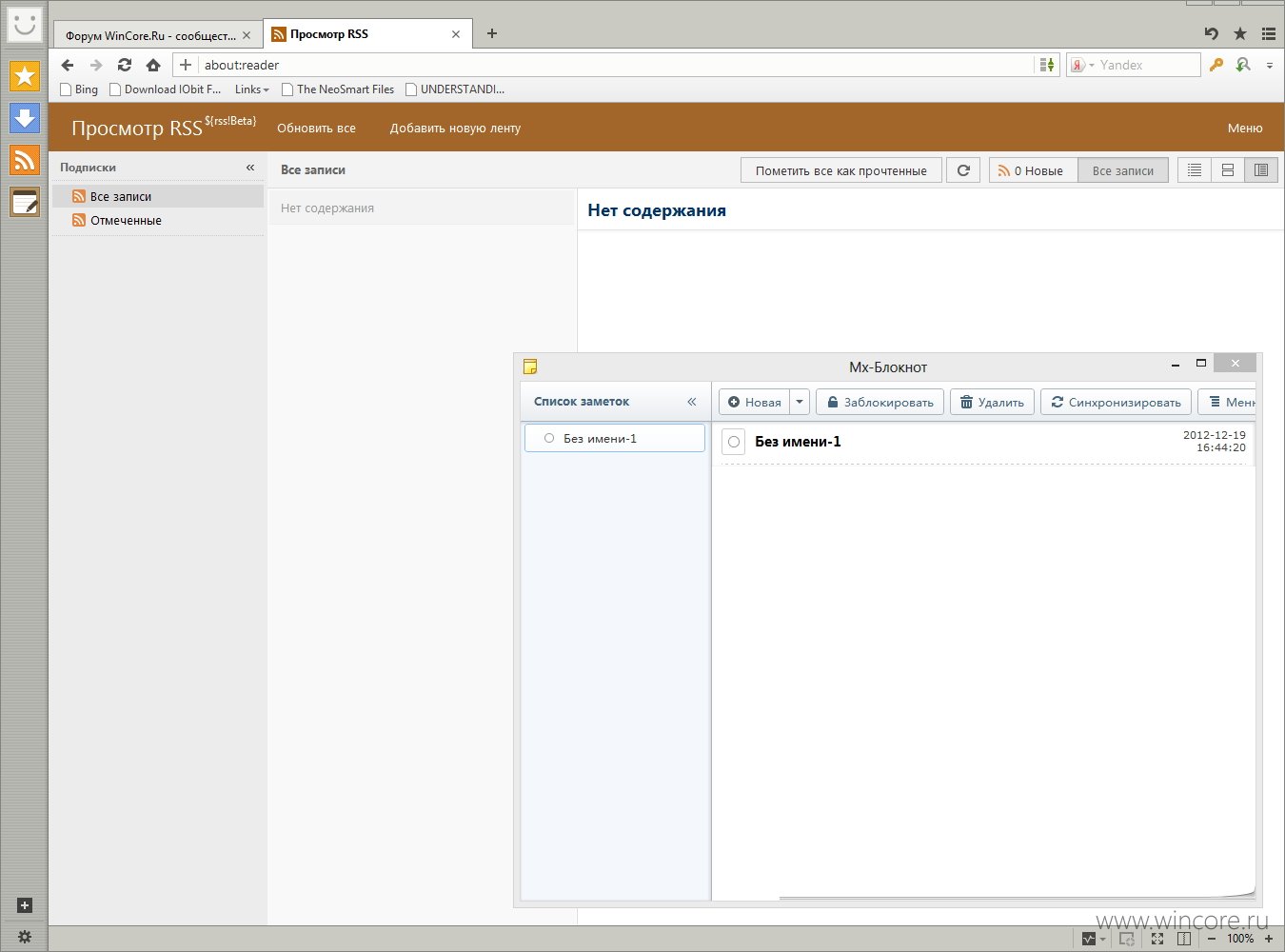This screenshot has height=952, width=1285.
Task: Open the dropdown arrow next to Новая
Action: pos(800,402)
